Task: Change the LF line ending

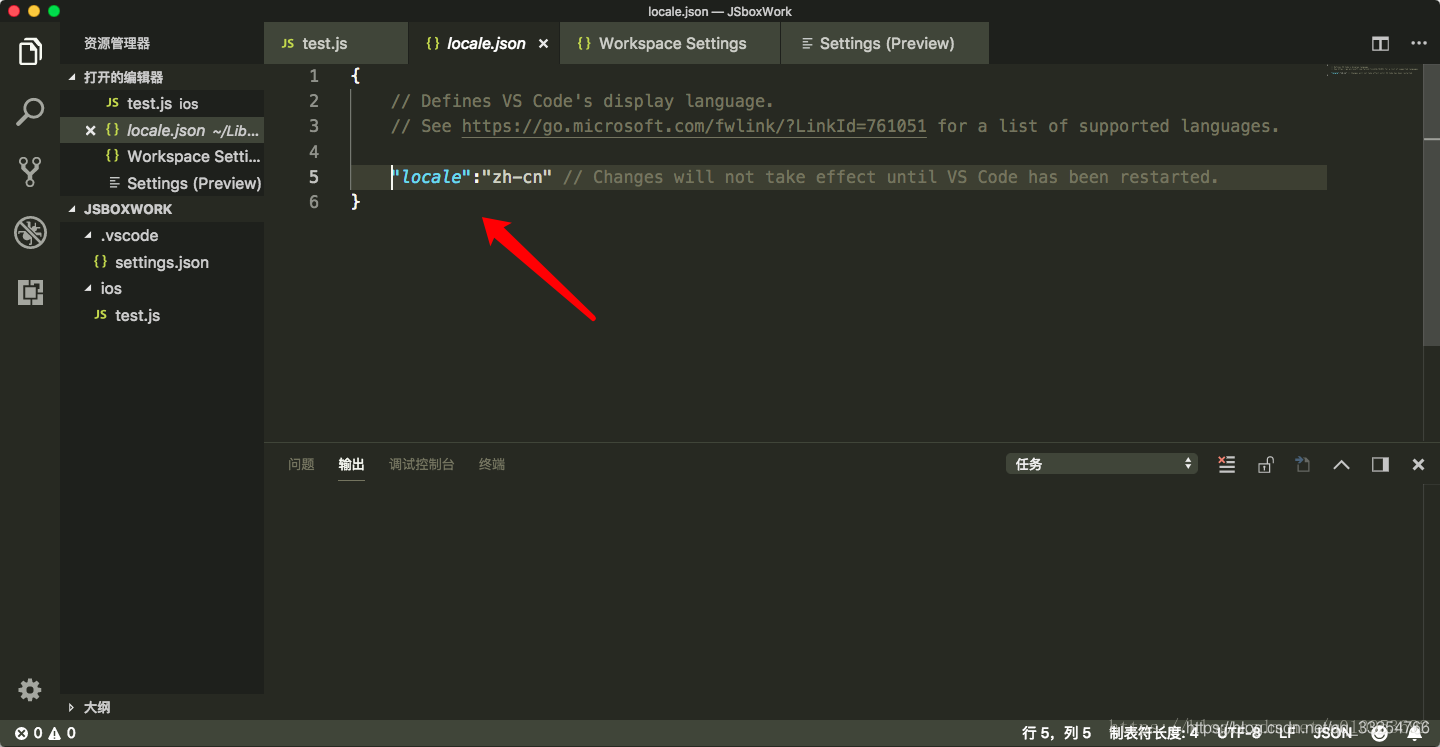Action: coord(1287,733)
